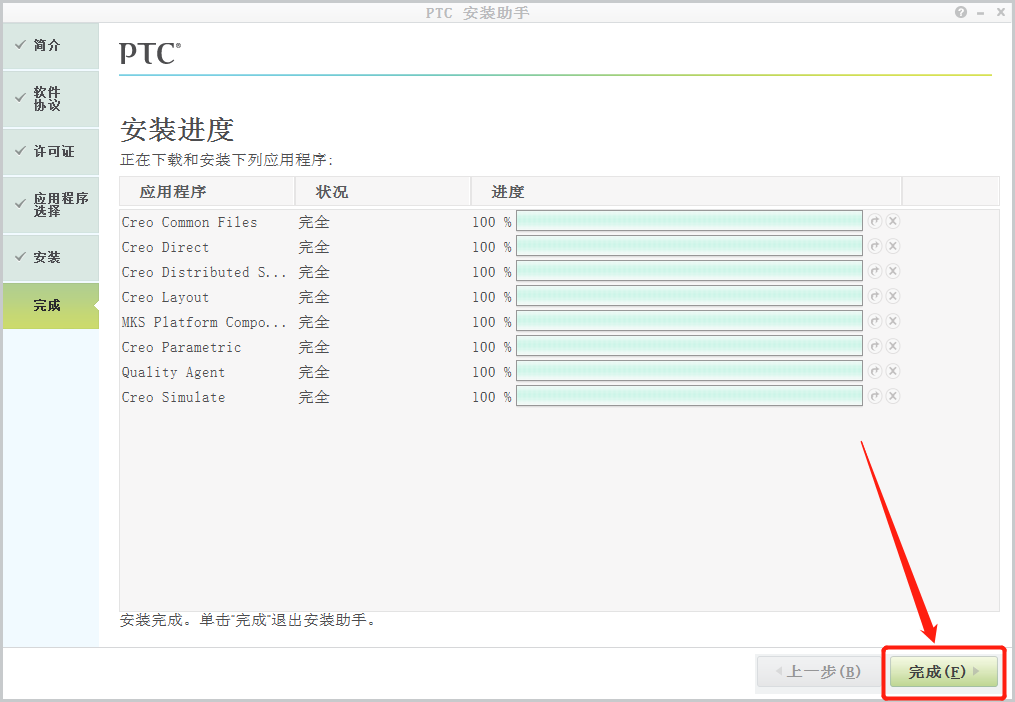Click the 100 % value for Creo Layout

click(x=491, y=297)
